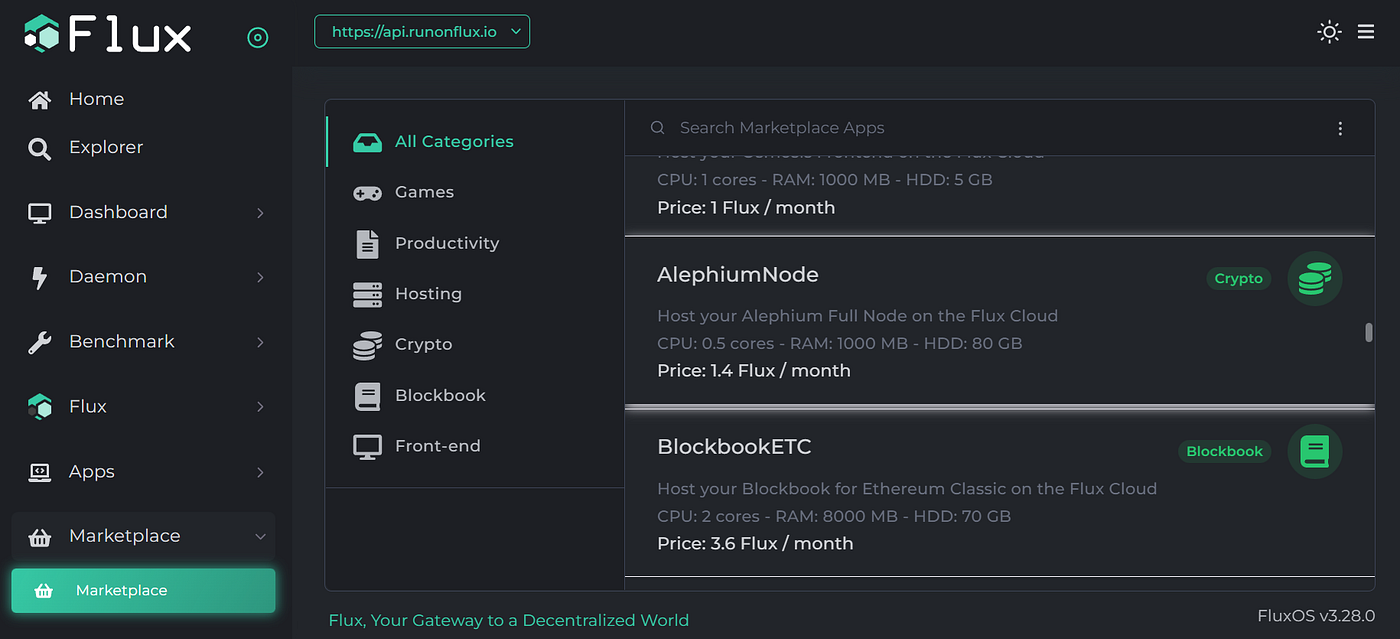
Task: Click the search magnifier icon in marketplace
Action: pyautogui.click(x=657, y=128)
